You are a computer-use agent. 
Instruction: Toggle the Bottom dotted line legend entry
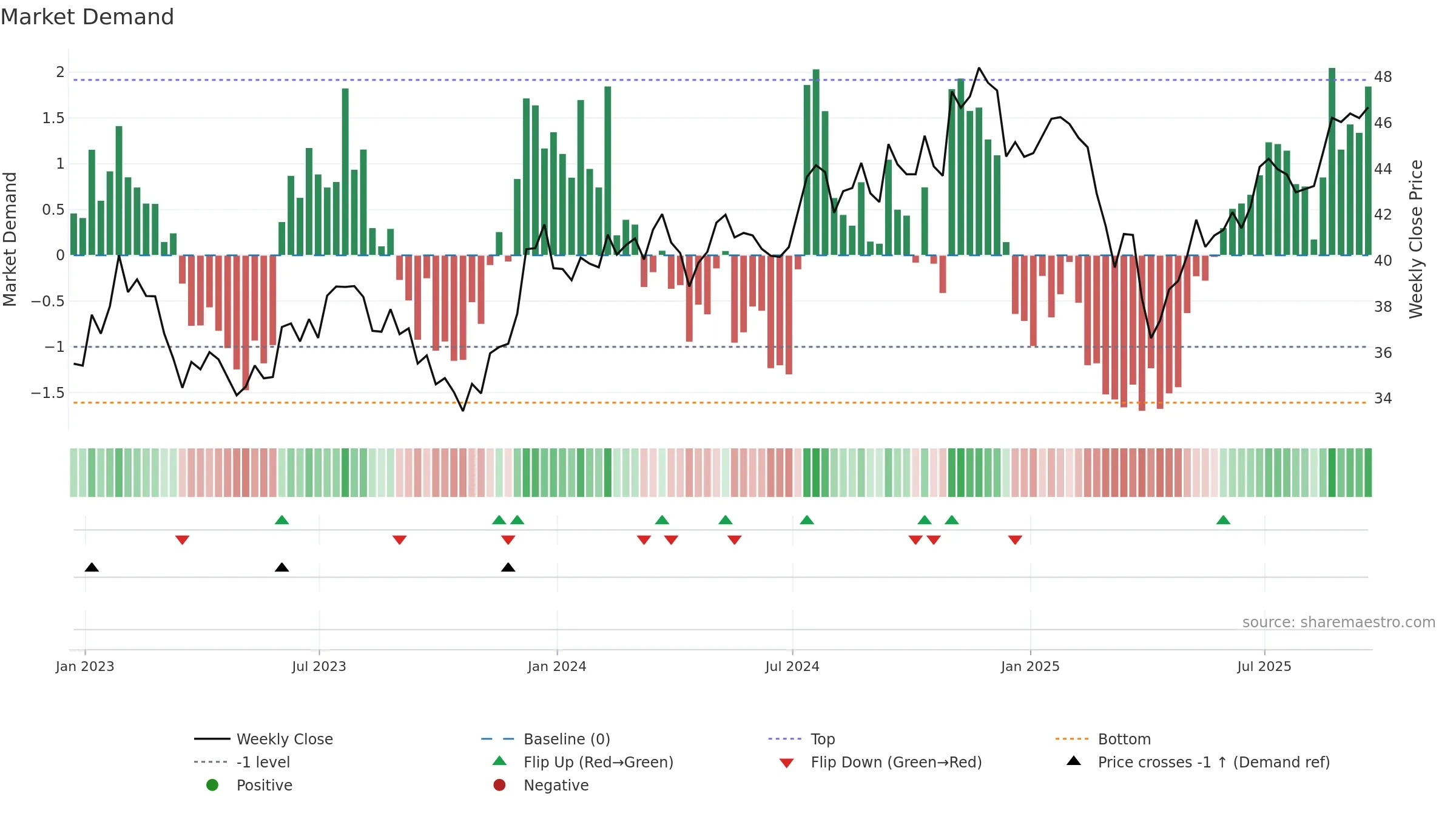pos(1103,739)
